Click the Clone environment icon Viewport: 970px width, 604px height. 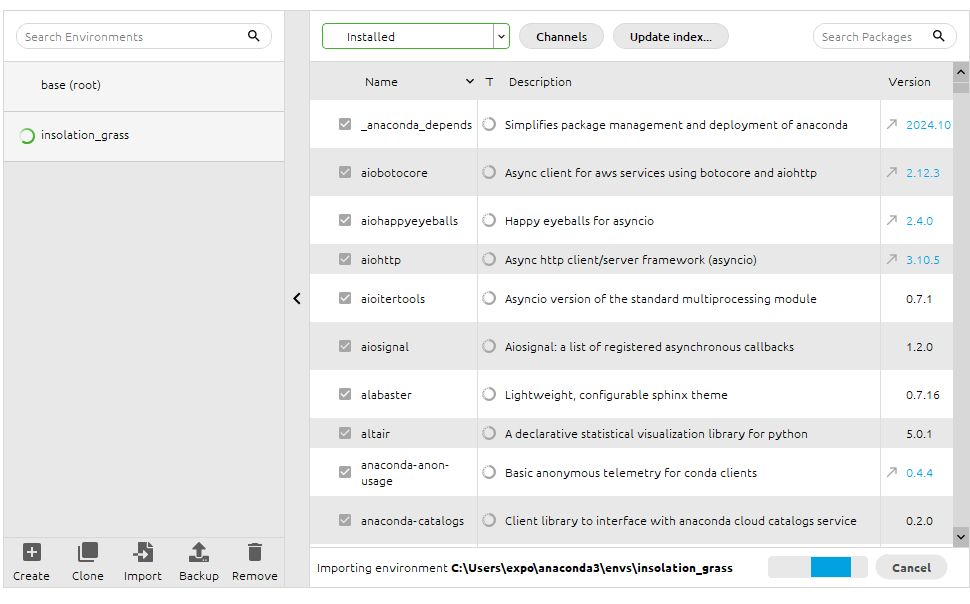pos(88,552)
